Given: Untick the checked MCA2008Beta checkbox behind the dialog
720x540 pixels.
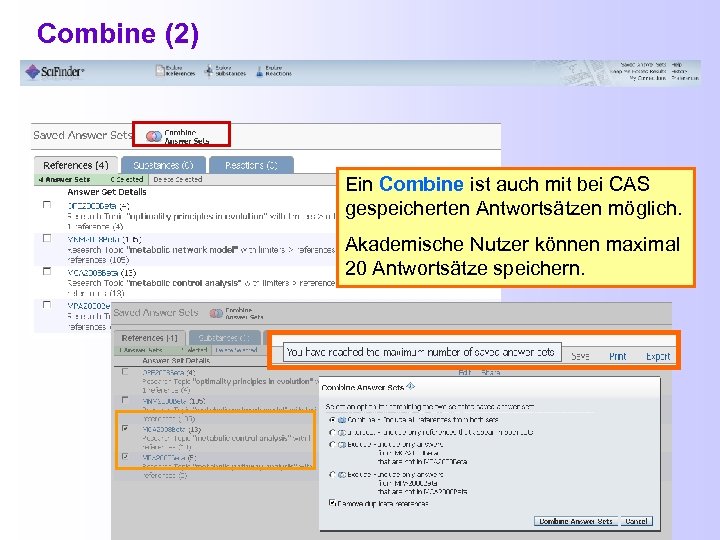Looking at the screenshot, I should click(x=125, y=428).
